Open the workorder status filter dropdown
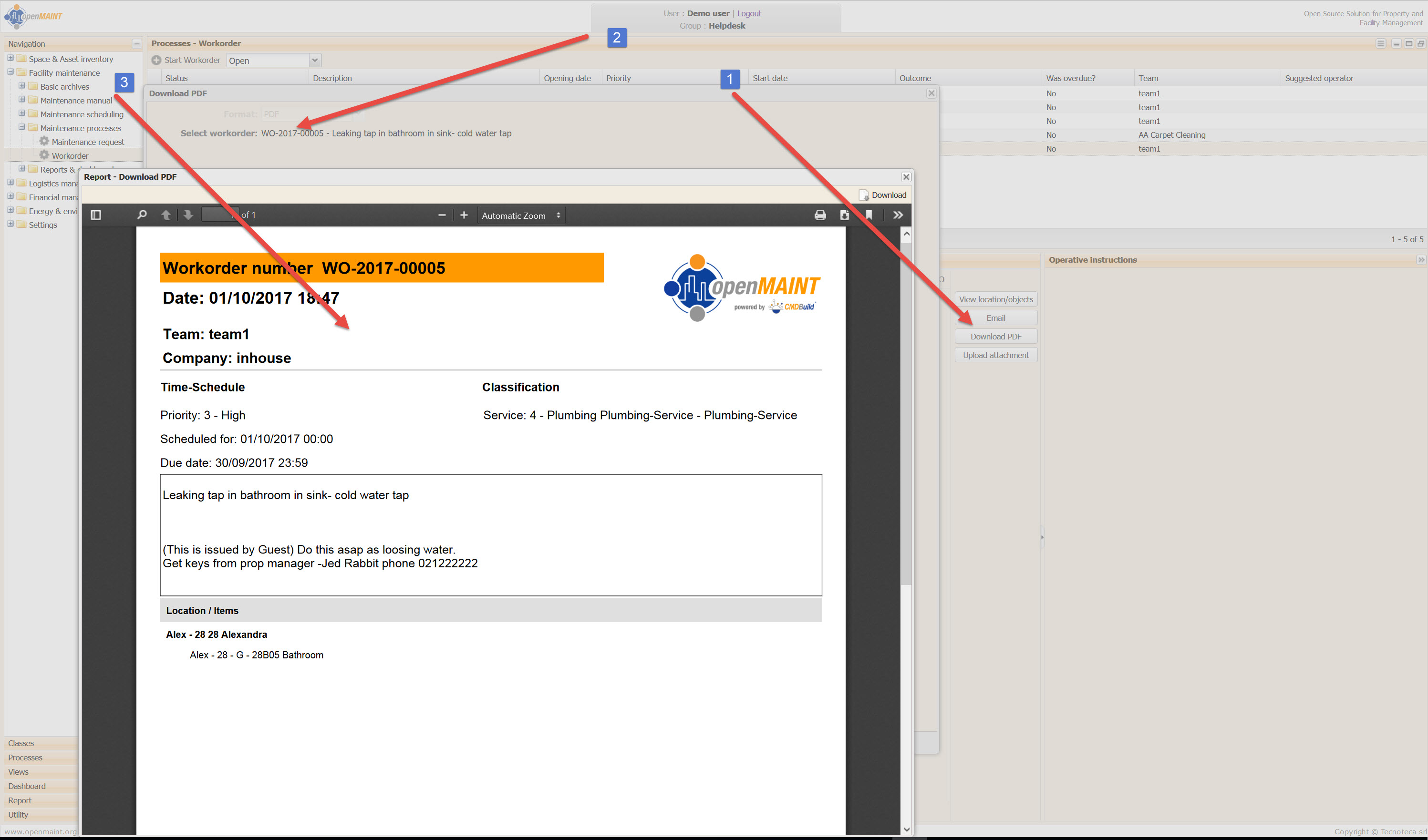The width and height of the screenshot is (1428, 840). (315, 61)
